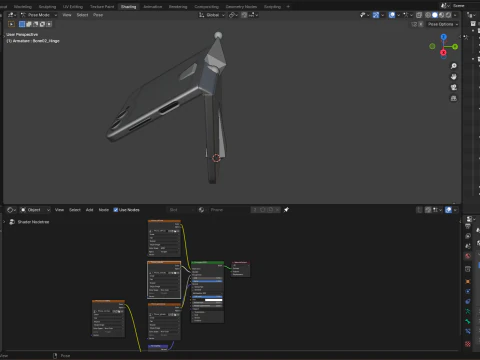The width and height of the screenshot is (480, 360).
Task: Pin the node editor with the pin icon
Action: click(x=286, y=210)
